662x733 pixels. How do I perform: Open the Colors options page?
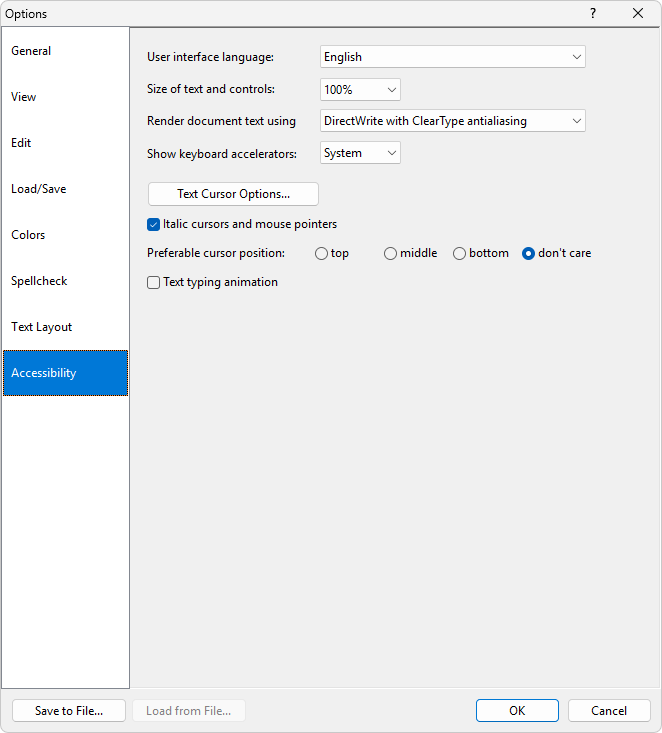pyautogui.click(x=65, y=235)
